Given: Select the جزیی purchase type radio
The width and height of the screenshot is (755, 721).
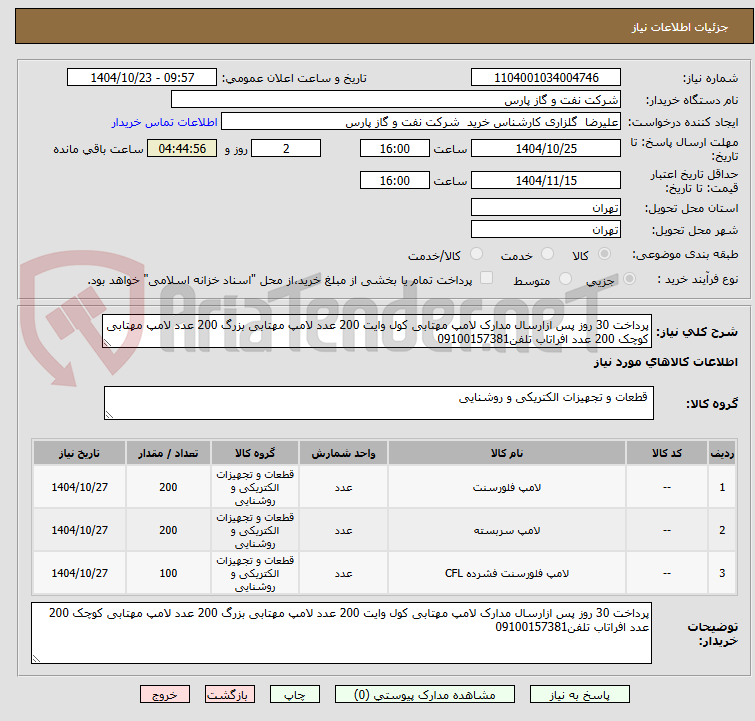Looking at the screenshot, I should (629, 279).
